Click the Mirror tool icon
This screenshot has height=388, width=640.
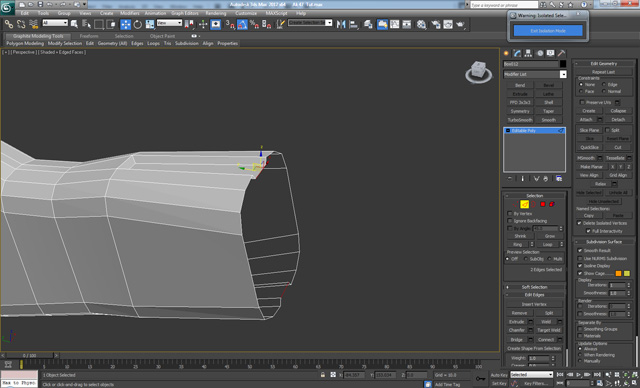pyautogui.click(x=341, y=24)
